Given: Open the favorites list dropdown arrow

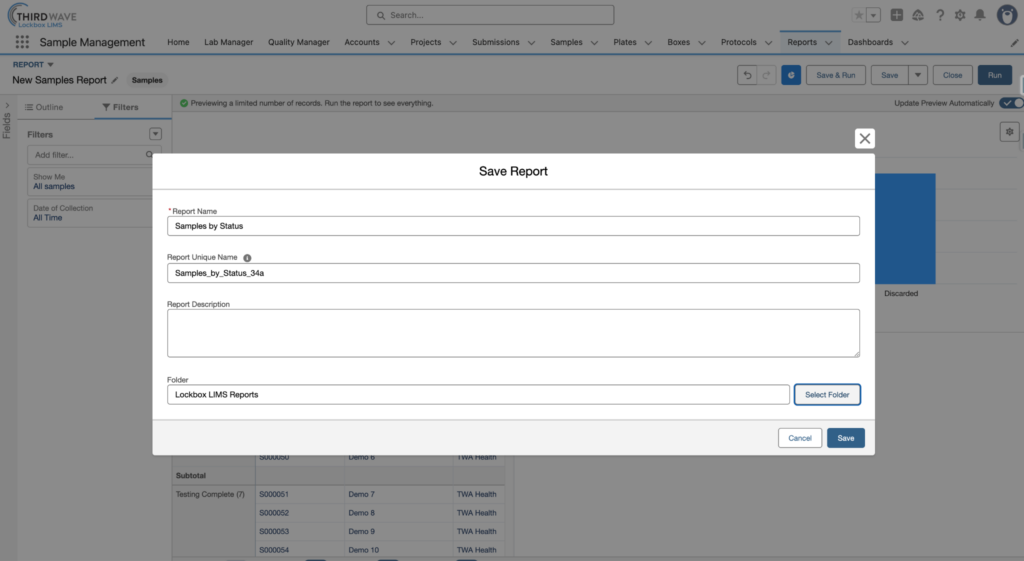Looking at the screenshot, I should pyautogui.click(x=874, y=15).
